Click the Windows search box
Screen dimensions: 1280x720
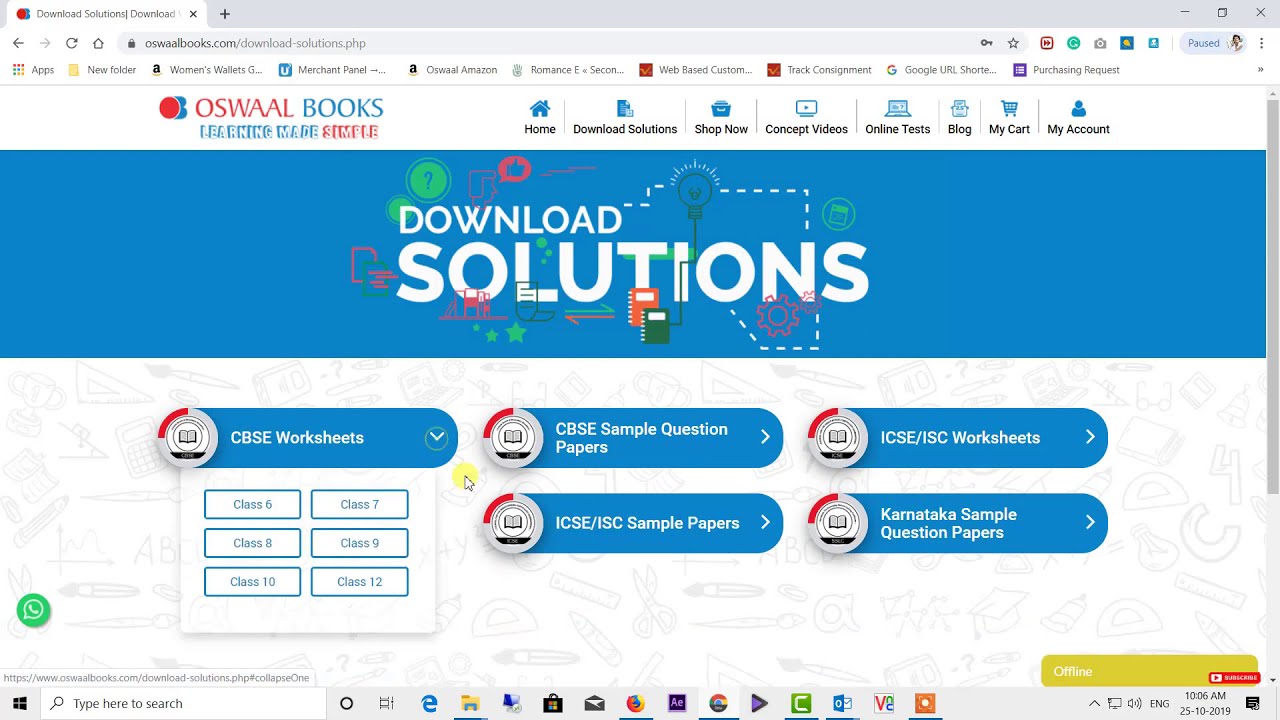pyautogui.click(x=184, y=703)
